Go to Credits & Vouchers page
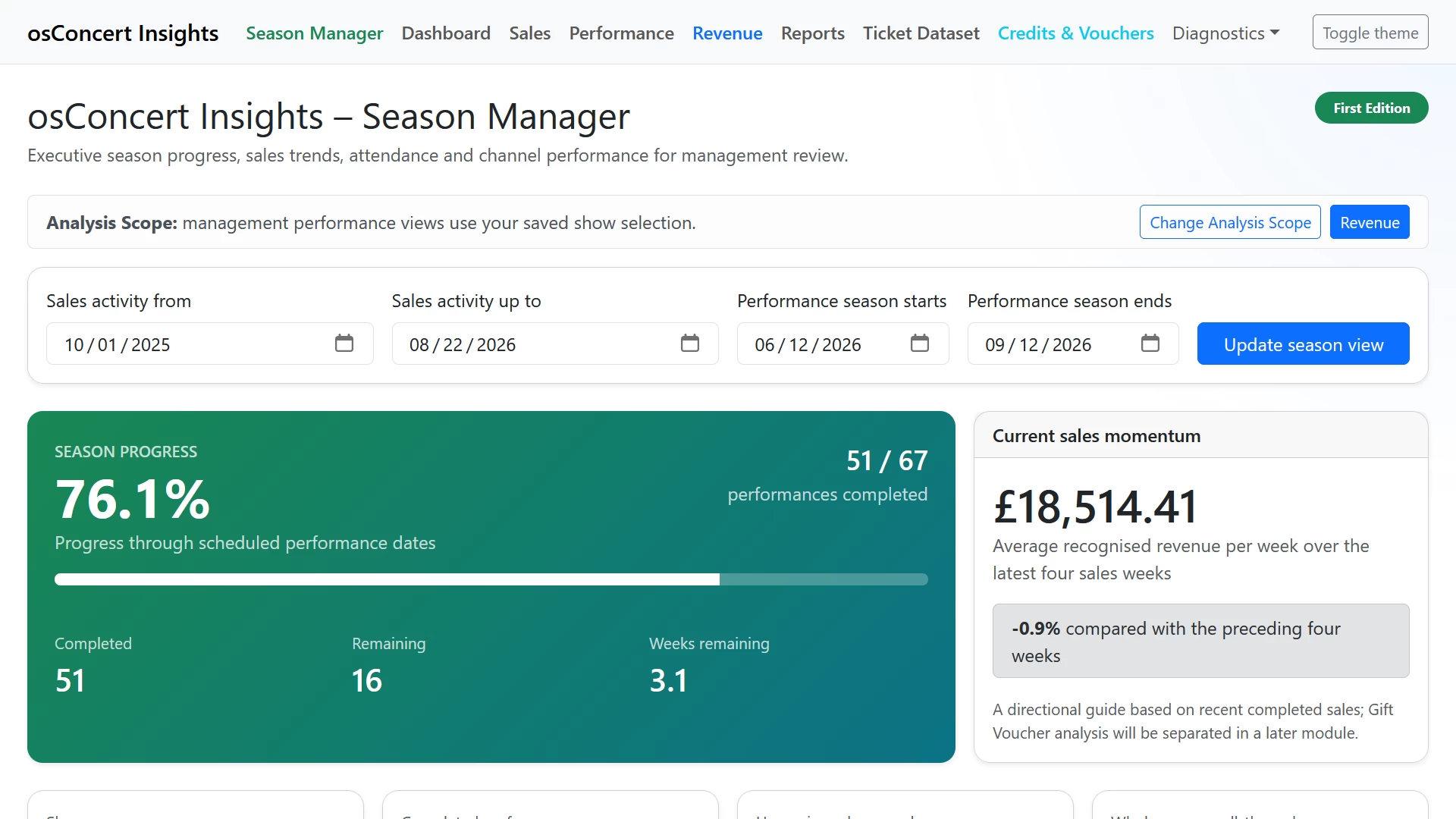 [1075, 33]
